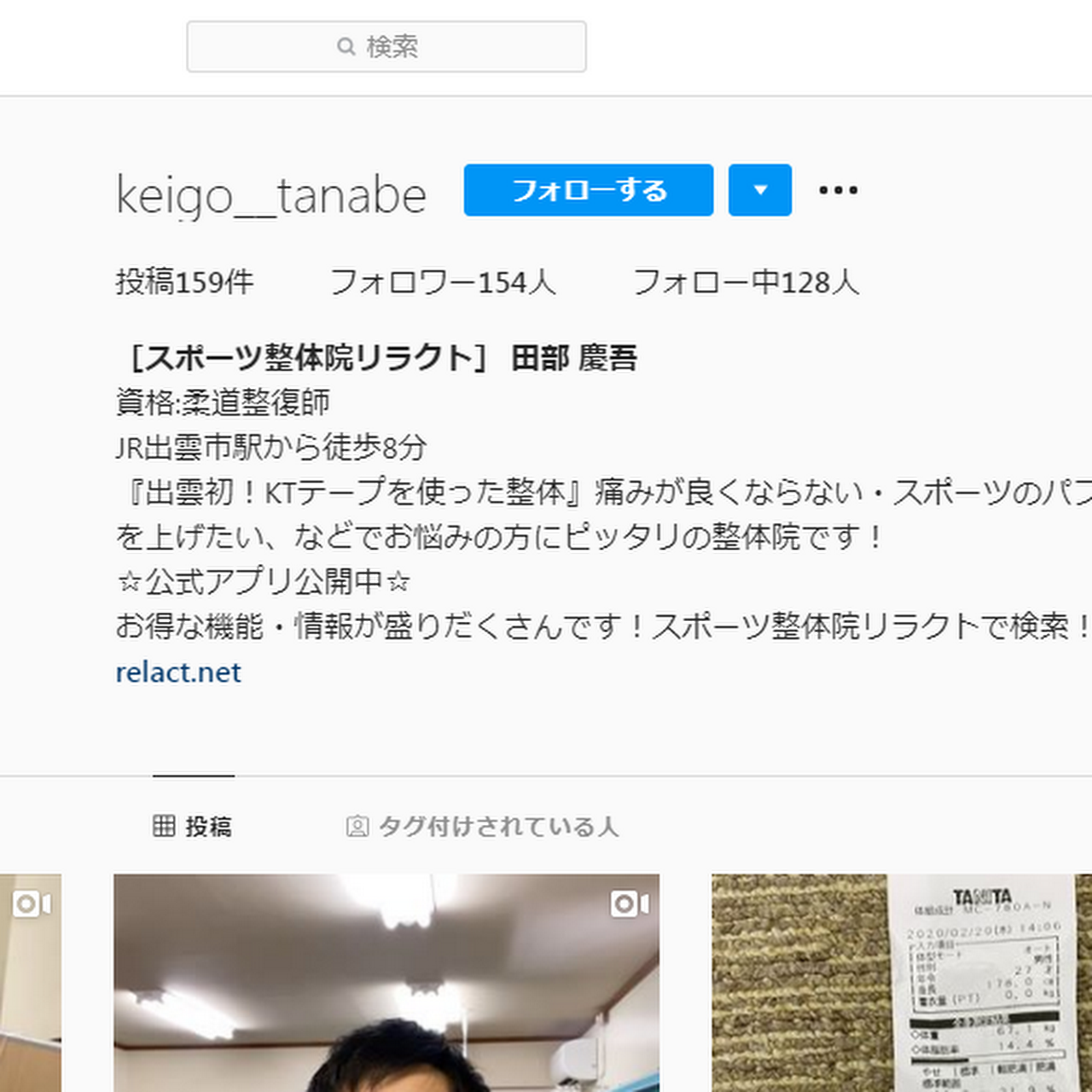The image size is (1092, 1092).
Task: Expand the suggested accounts dropdown arrow
Action: [760, 190]
